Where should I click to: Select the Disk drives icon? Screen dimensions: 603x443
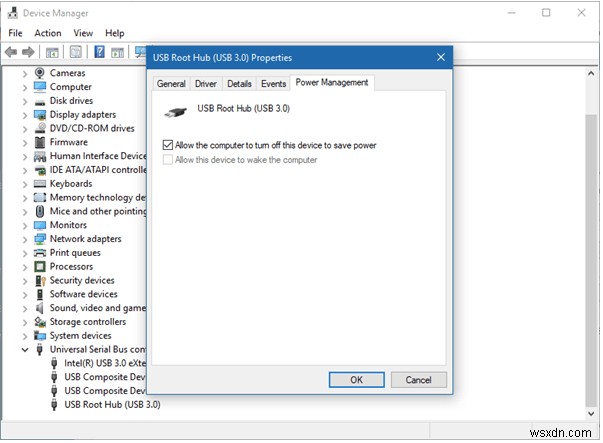[40, 102]
